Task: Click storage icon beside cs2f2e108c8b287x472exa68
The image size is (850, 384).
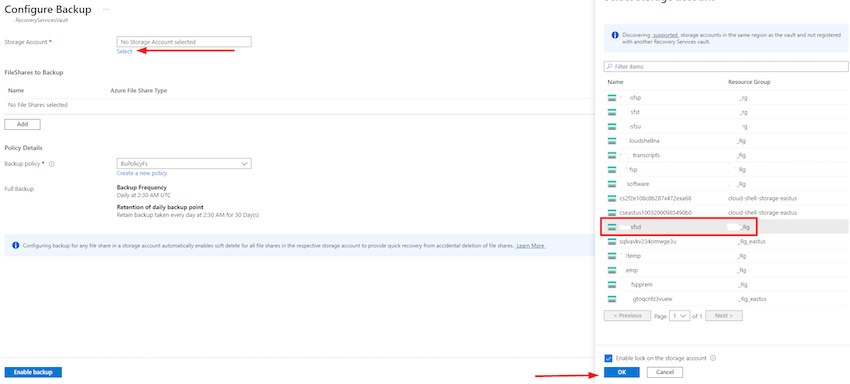Action: pyautogui.click(x=612, y=198)
